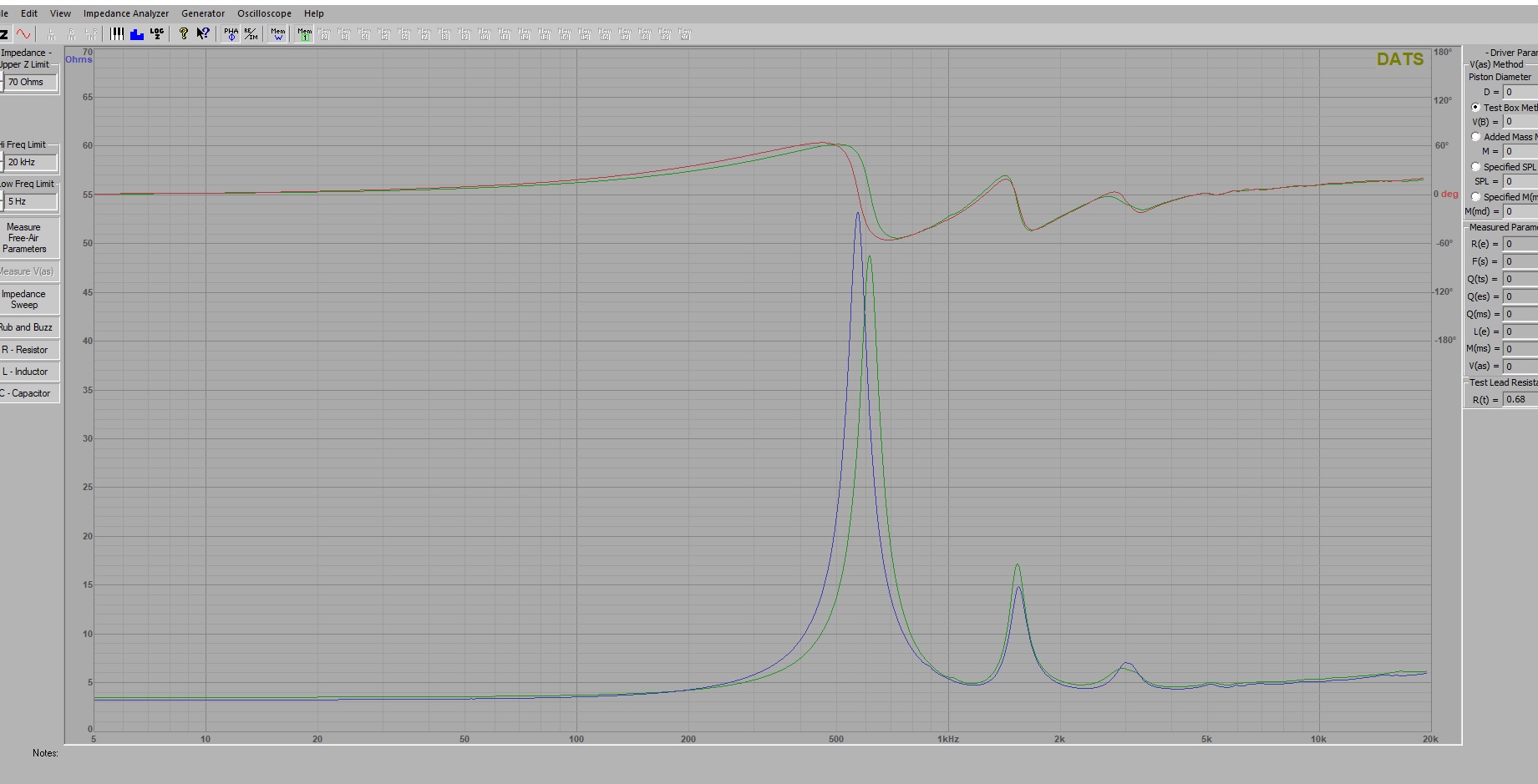The height and width of the screenshot is (784, 1538).
Task: Select the Mem 18 memory slot icon
Action: [645, 34]
